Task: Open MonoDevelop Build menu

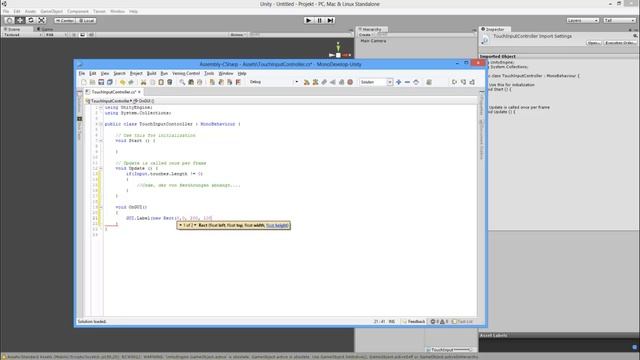Action: click(x=151, y=73)
